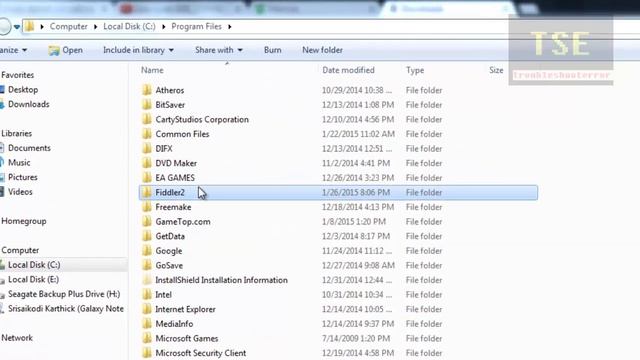This screenshot has height=360, width=640.
Task: Select Network in navigation pane
Action: click(17, 338)
